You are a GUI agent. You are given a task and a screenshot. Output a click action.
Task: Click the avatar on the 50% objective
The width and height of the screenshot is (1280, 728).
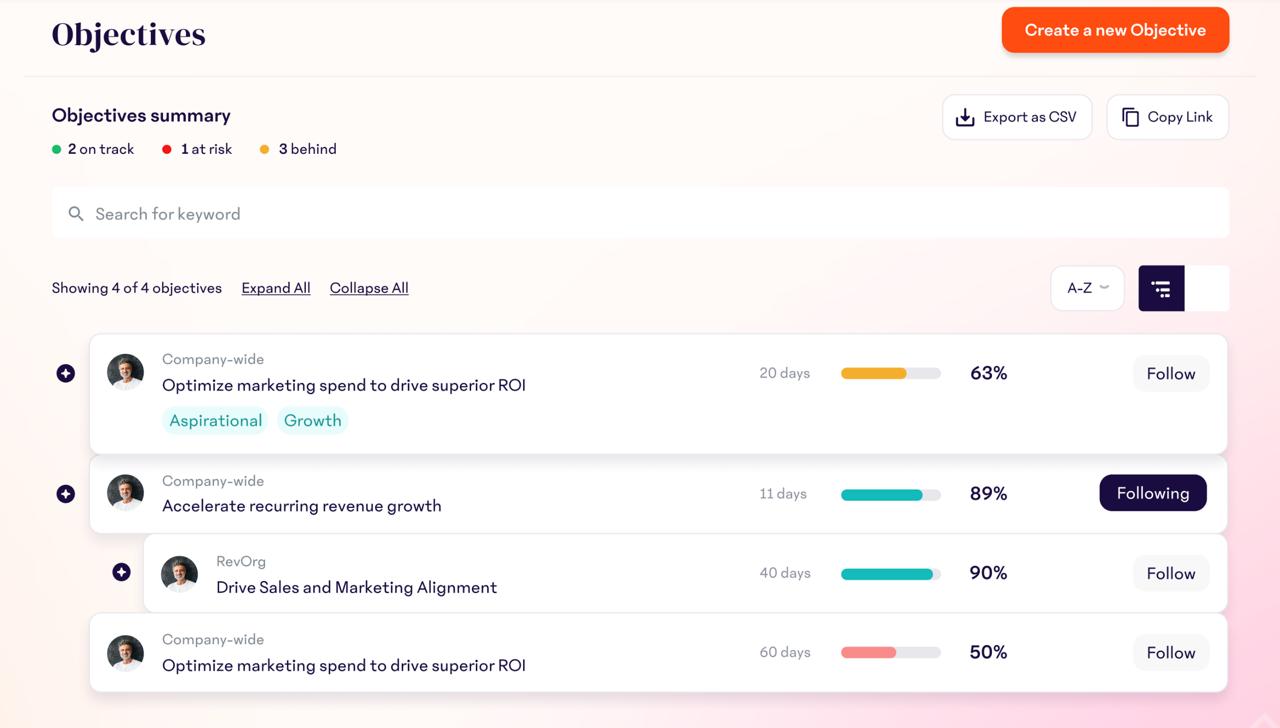click(125, 653)
